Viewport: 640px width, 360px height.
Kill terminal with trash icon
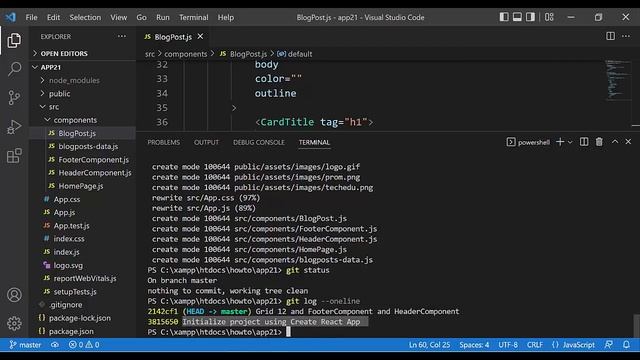[x=599, y=142]
